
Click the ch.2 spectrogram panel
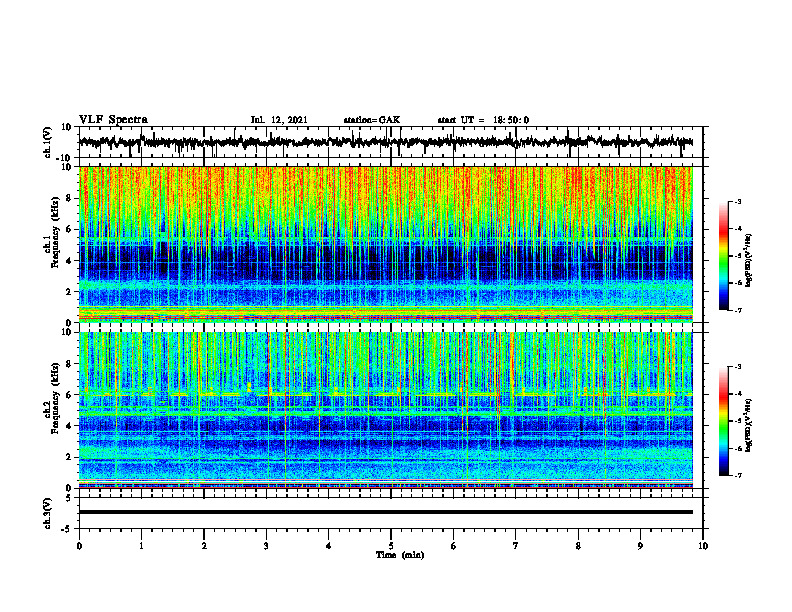click(386, 410)
